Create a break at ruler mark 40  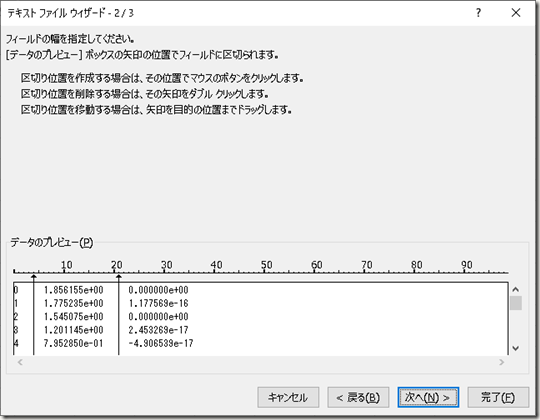click(x=215, y=272)
